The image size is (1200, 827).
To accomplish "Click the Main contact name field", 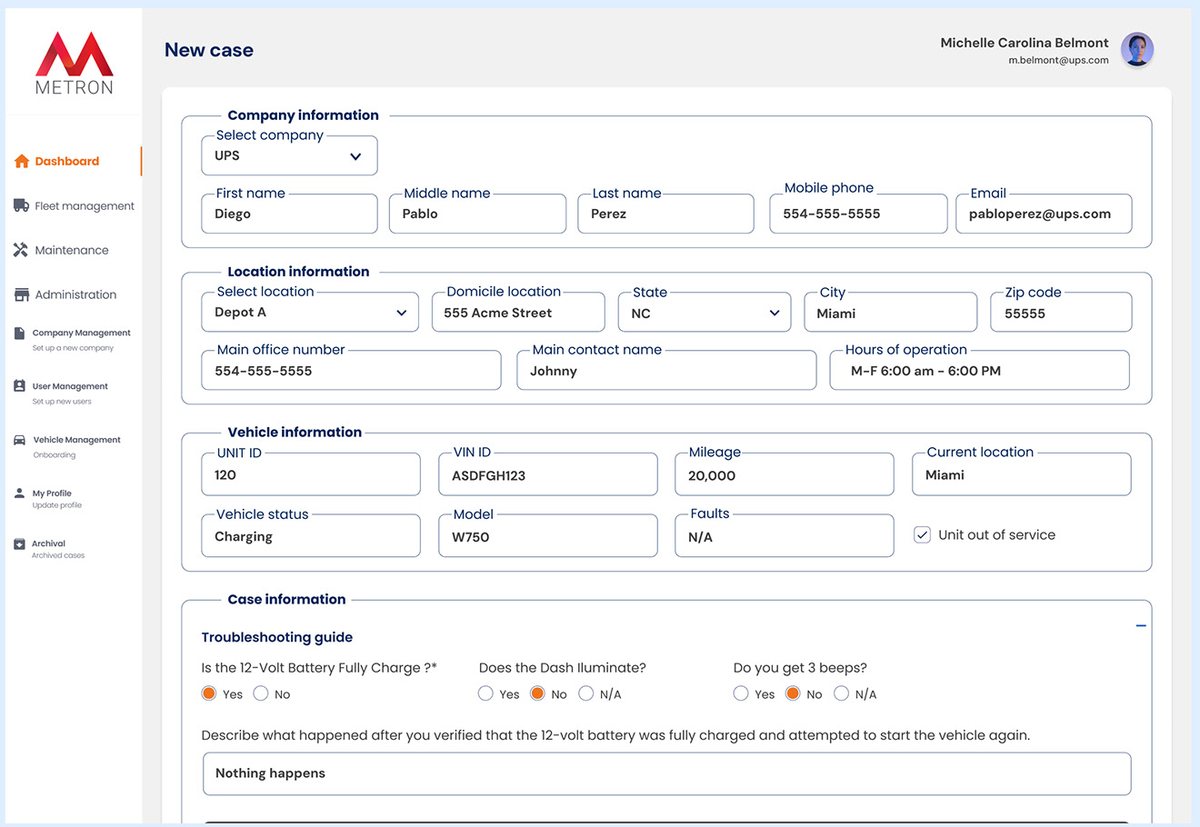I will [667, 370].
